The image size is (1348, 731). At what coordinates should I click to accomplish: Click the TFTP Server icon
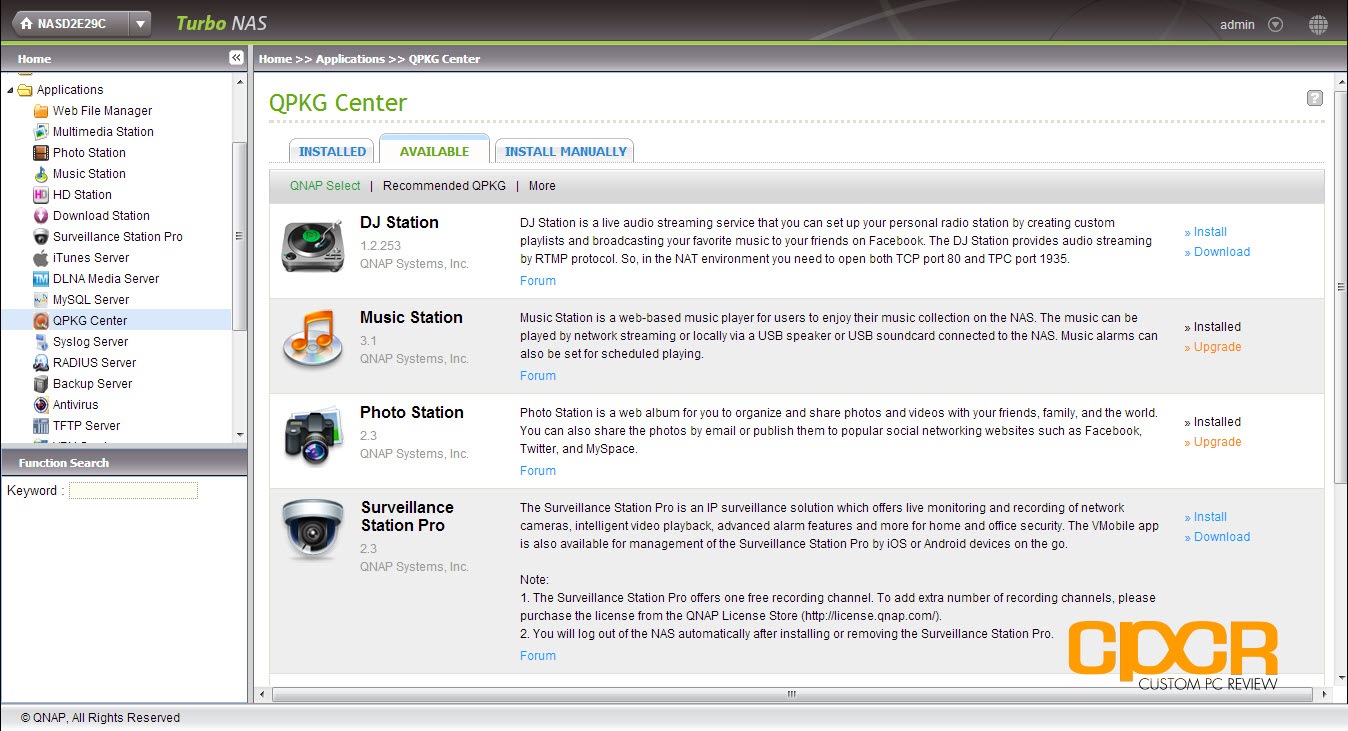41,426
